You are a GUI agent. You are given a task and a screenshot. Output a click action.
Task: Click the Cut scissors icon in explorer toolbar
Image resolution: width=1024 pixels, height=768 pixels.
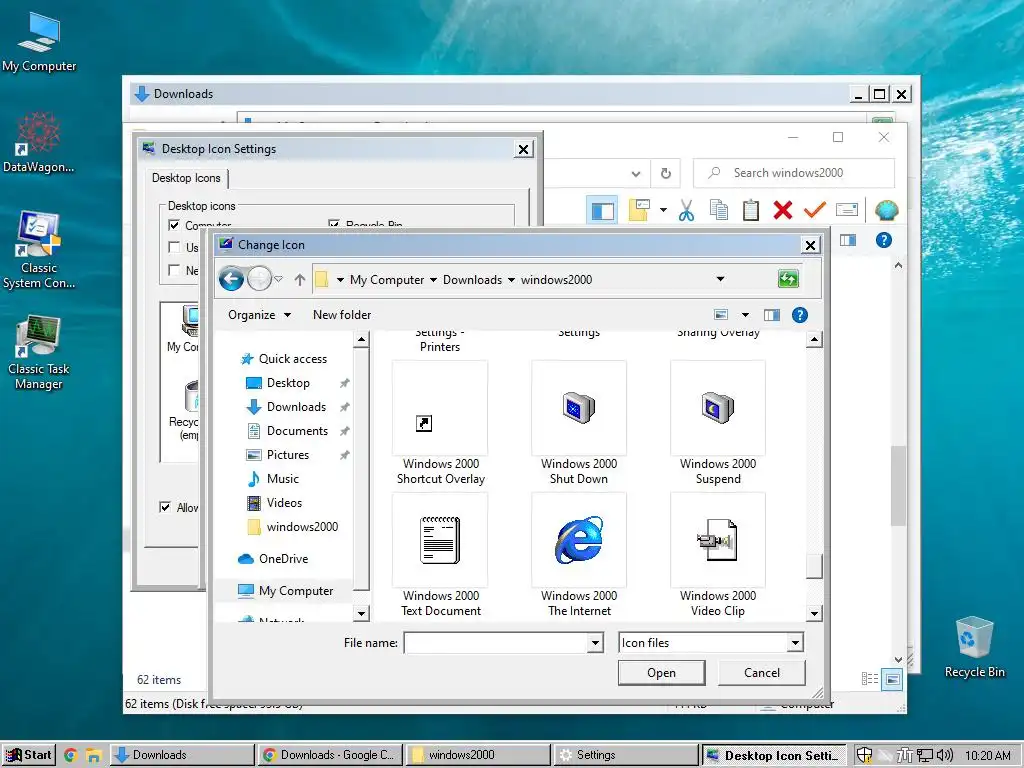point(686,210)
